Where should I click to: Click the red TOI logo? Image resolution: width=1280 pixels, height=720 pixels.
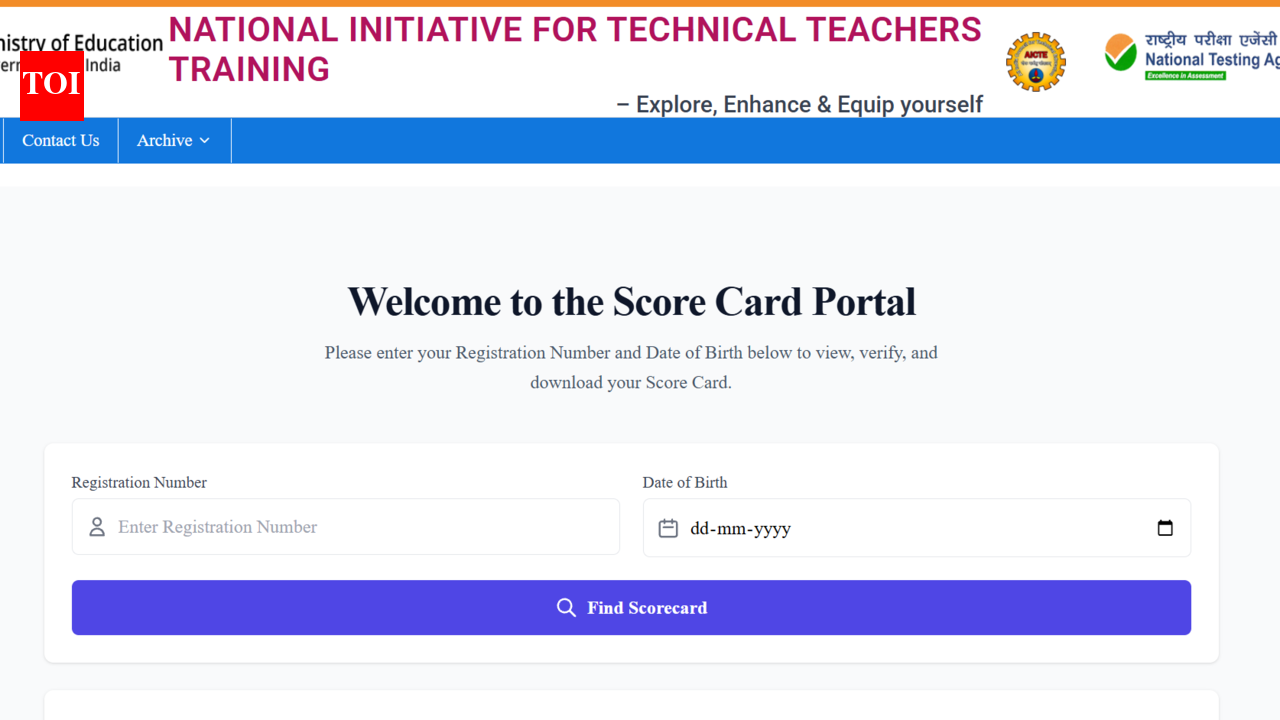click(x=51, y=84)
